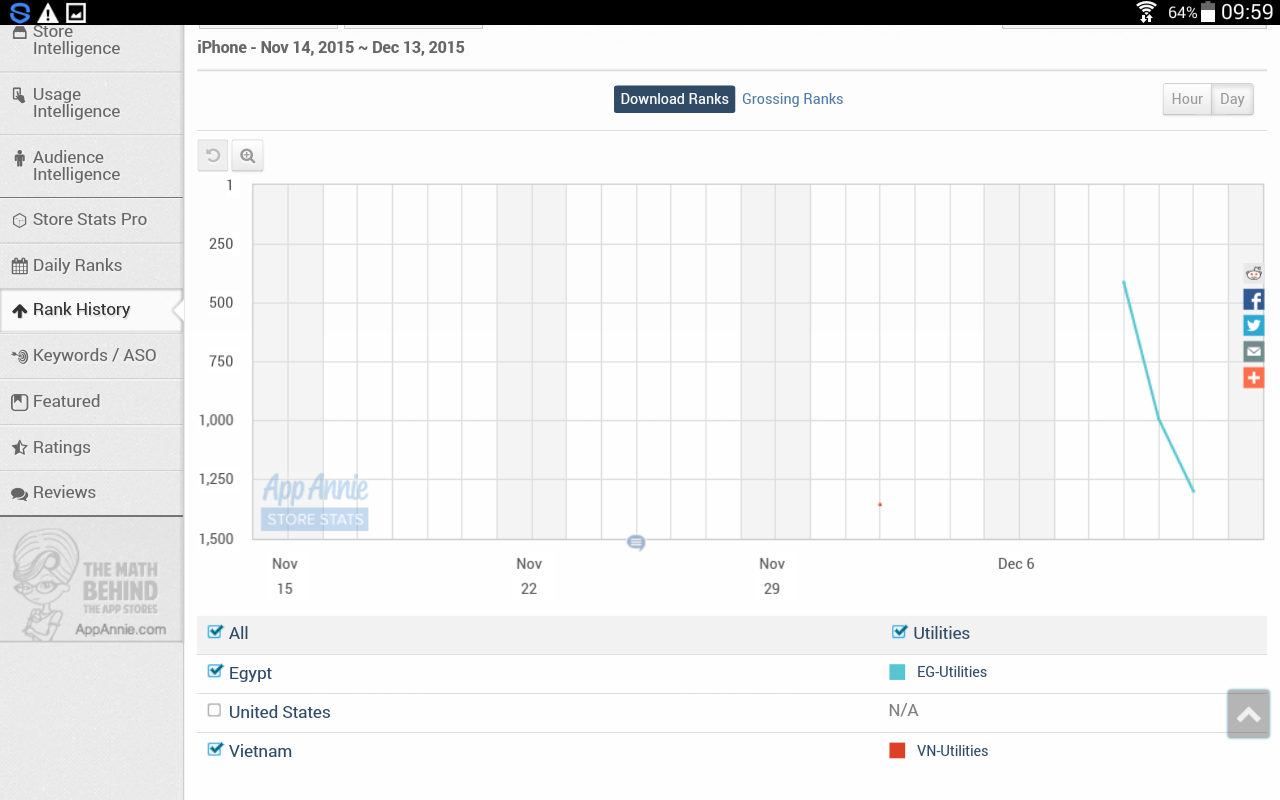Image resolution: width=1280 pixels, height=800 pixels.
Task: Click the Rank History menu item
Action: 91,311
